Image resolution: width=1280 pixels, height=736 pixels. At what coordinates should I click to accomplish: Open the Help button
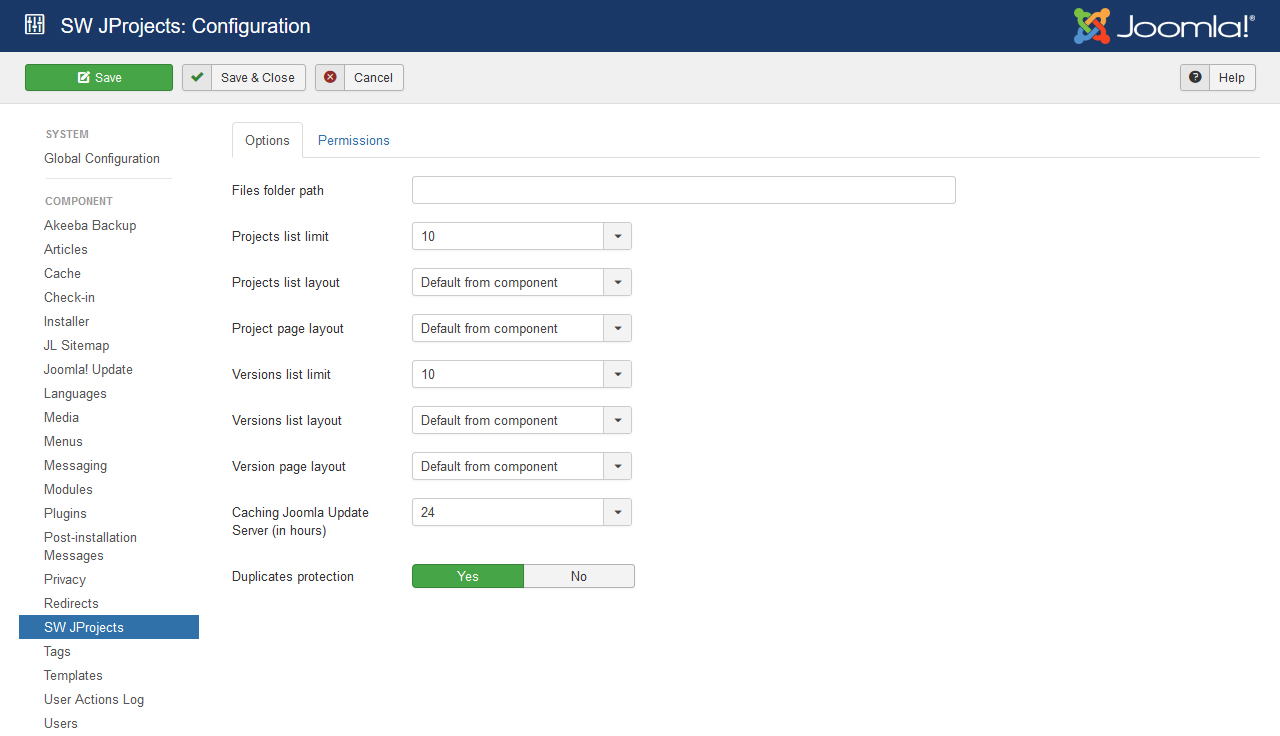[x=1217, y=77]
